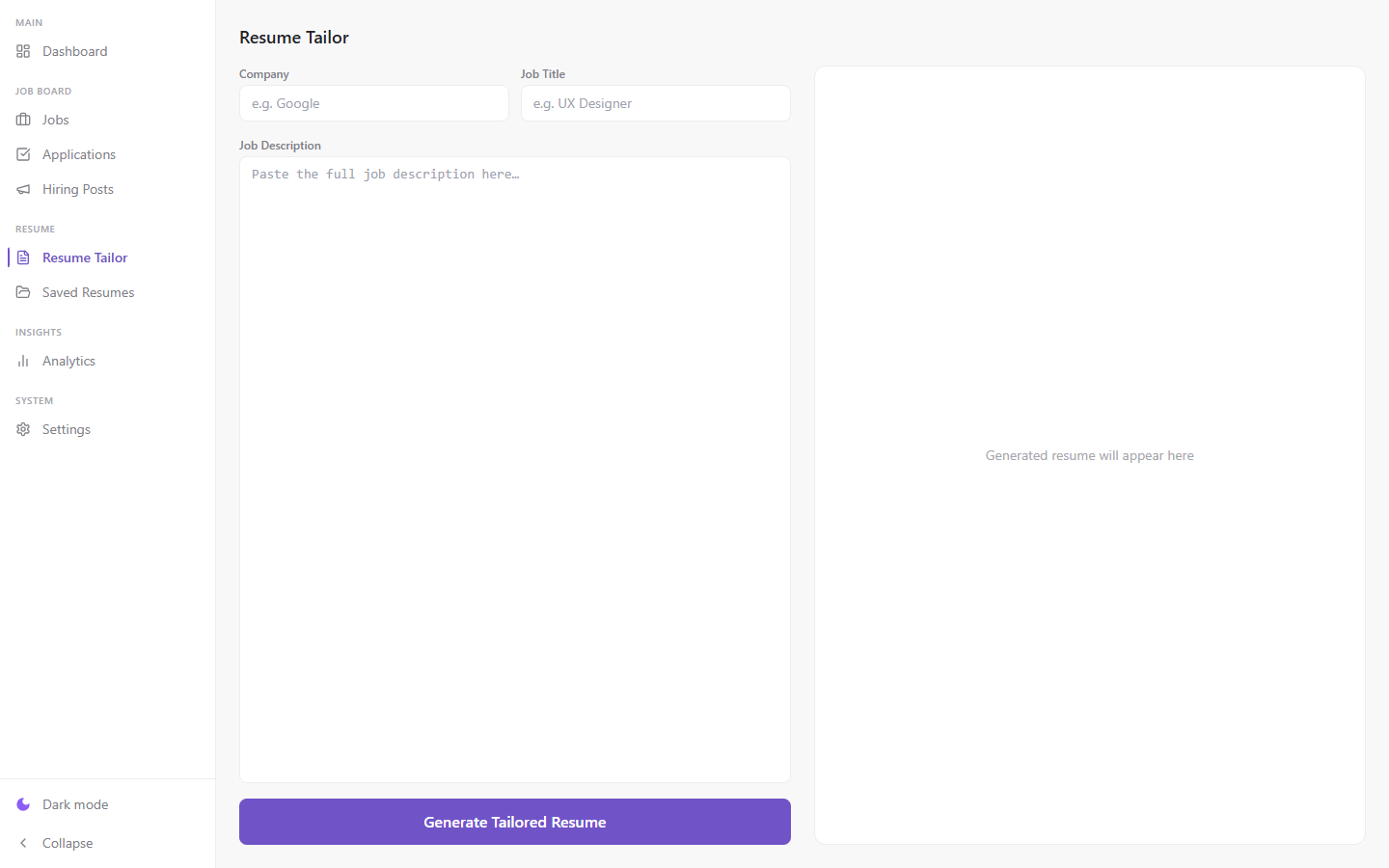Click inside the Job Description text area
1389x868 pixels.
click(515, 470)
